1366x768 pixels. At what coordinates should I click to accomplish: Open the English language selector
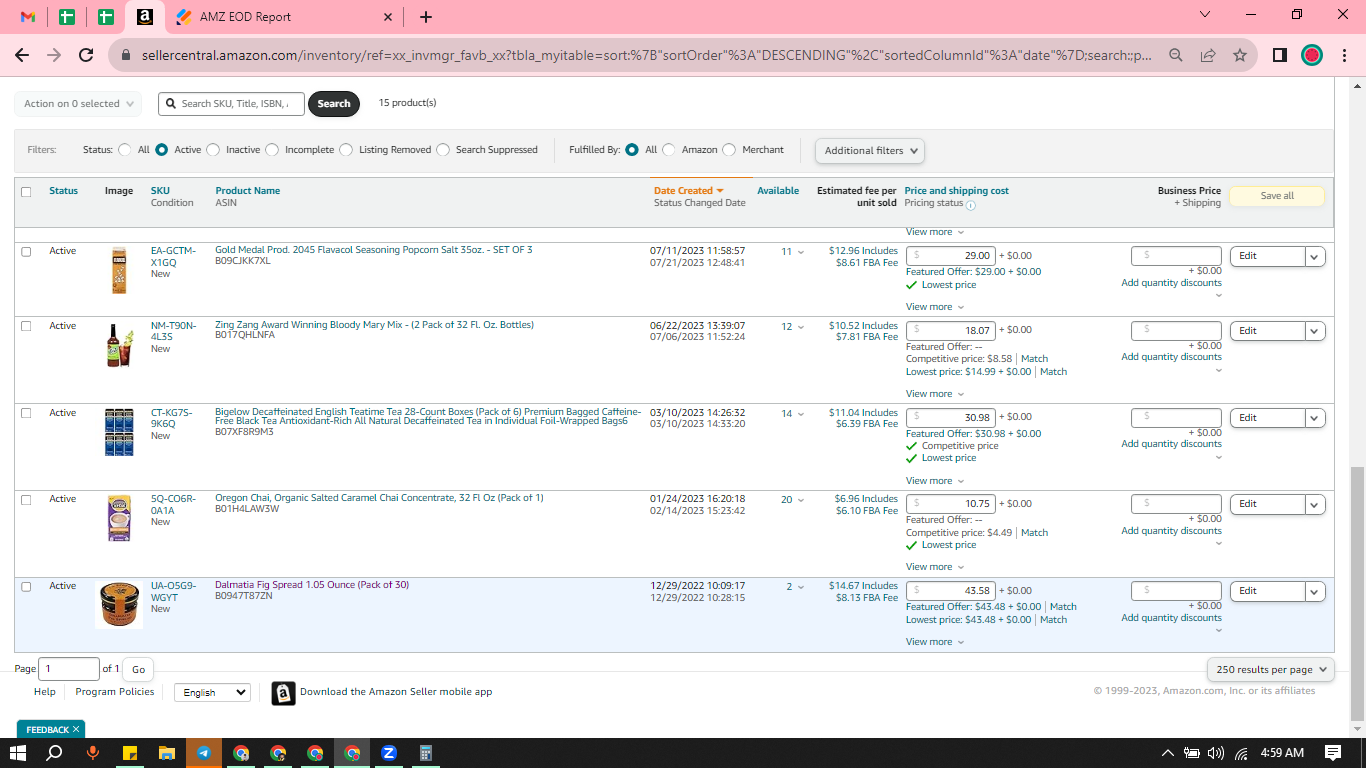[212, 692]
